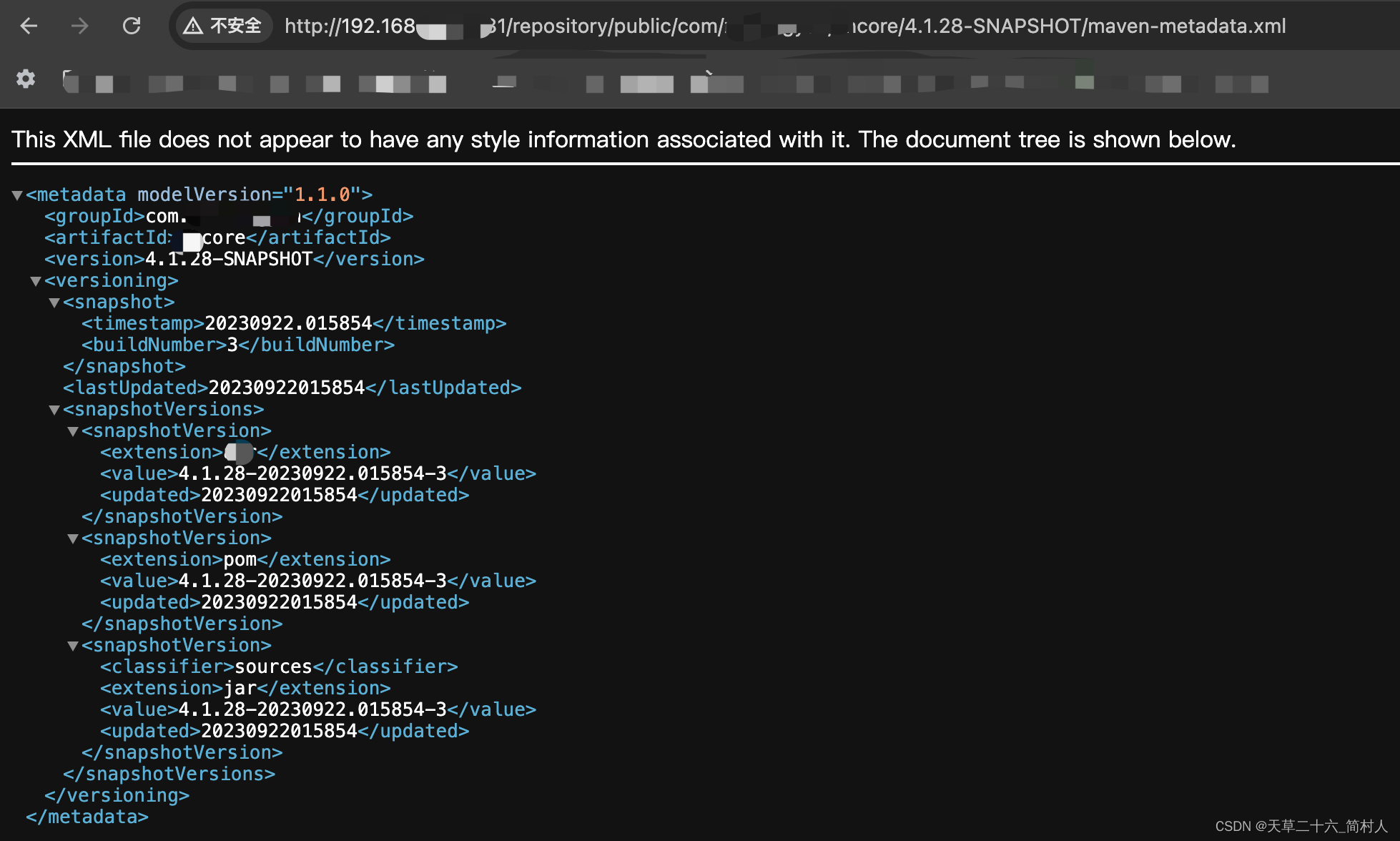Click the first bookmark icon on the bookmarks bar
The height and width of the screenshot is (841, 1400).
coord(71,81)
